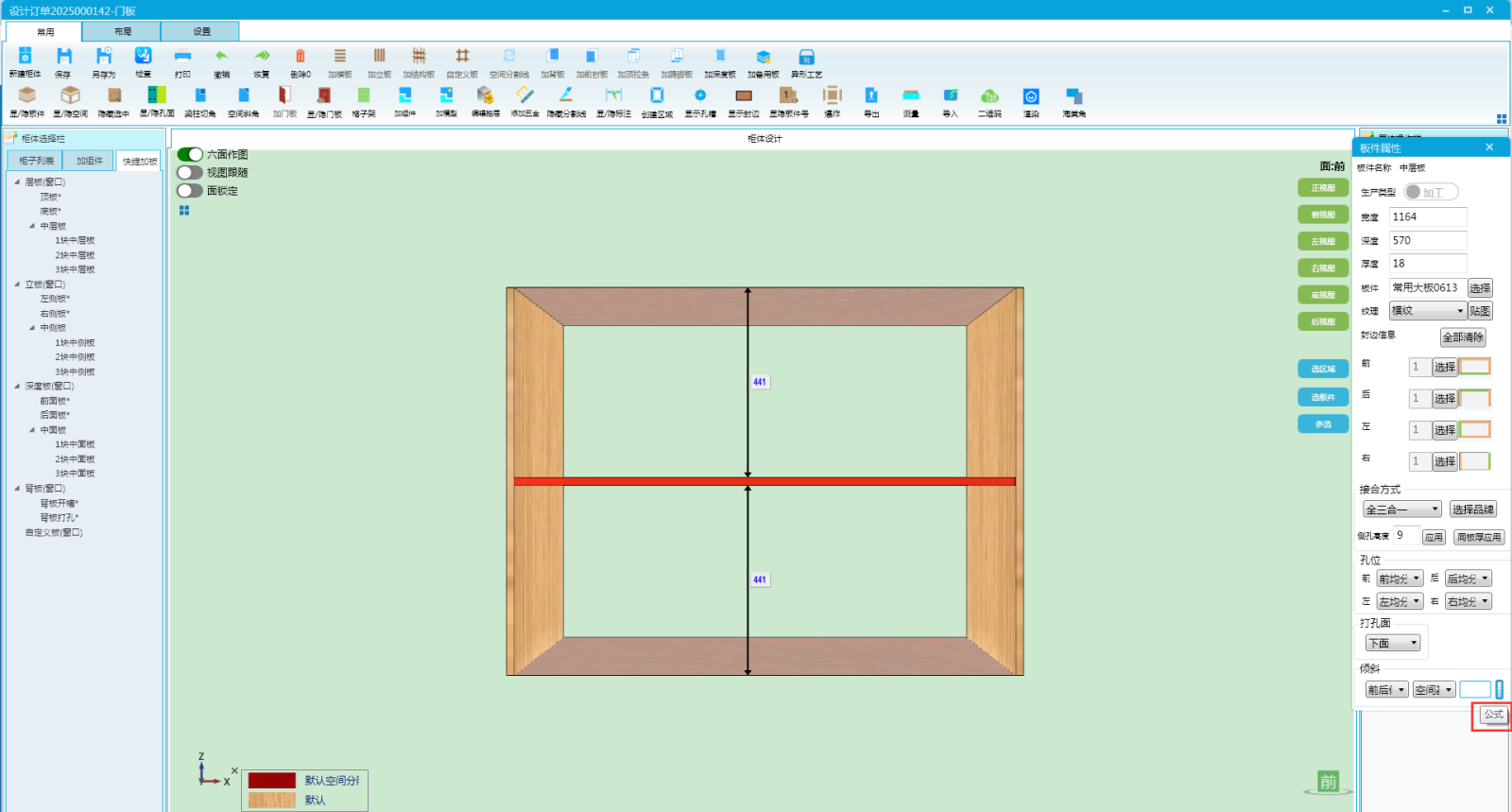
Task: Open the 前均分 hole position dropdown
Action: (x=1400, y=579)
